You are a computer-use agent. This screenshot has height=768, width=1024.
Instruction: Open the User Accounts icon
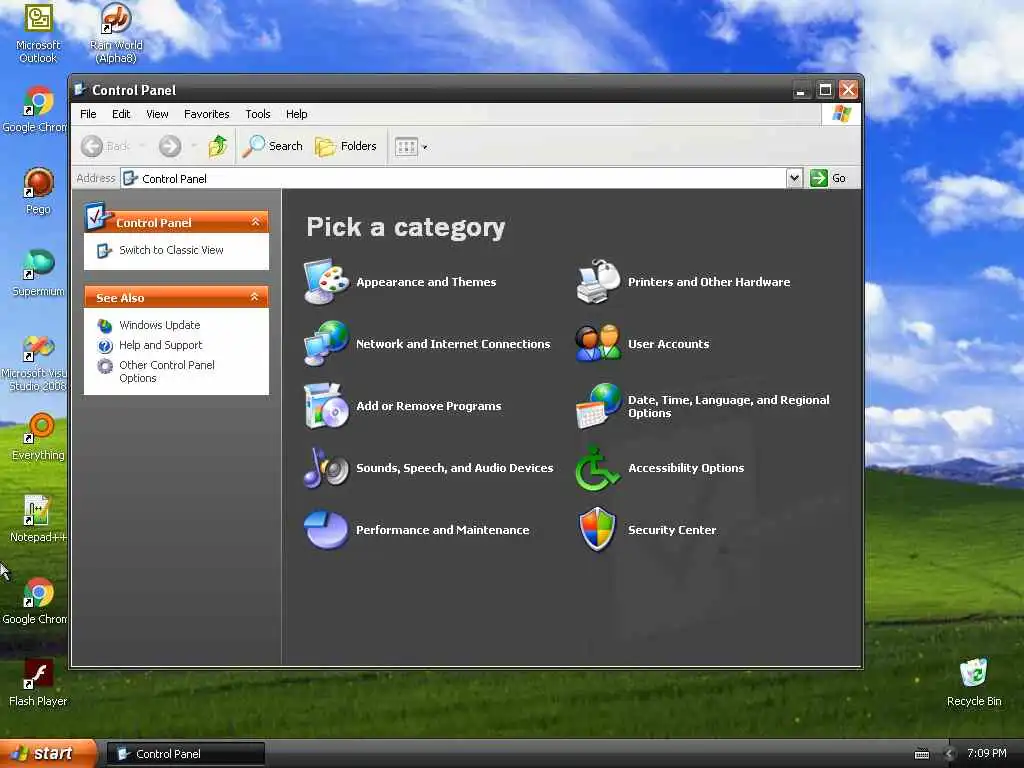(x=598, y=344)
